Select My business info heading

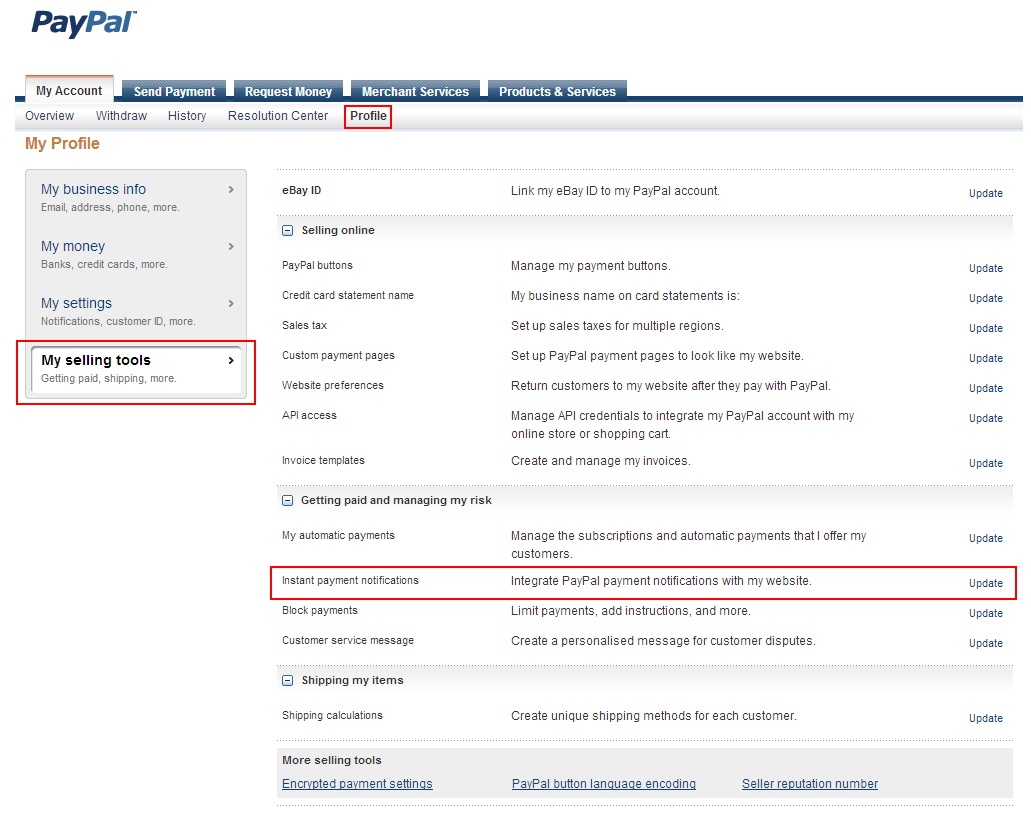[93, 189]
